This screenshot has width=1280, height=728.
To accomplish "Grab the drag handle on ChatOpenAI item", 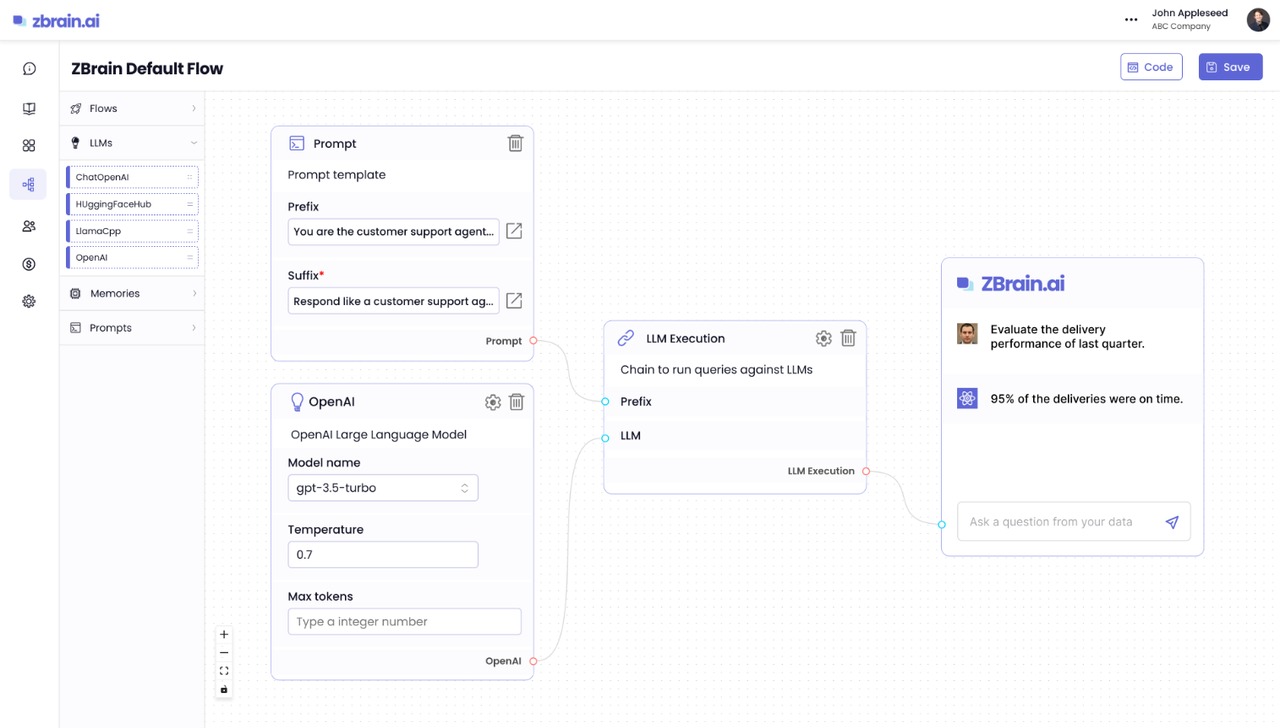I will 190,177.
